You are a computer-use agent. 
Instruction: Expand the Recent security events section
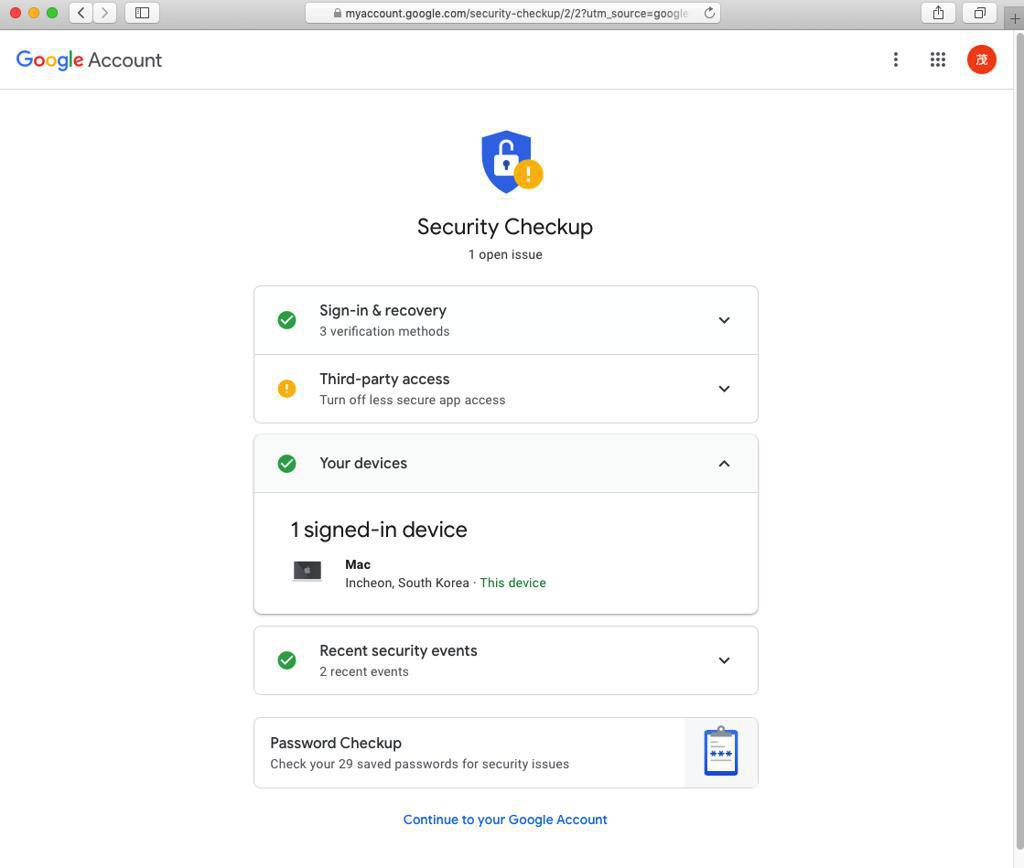click(x=724, y=660)
